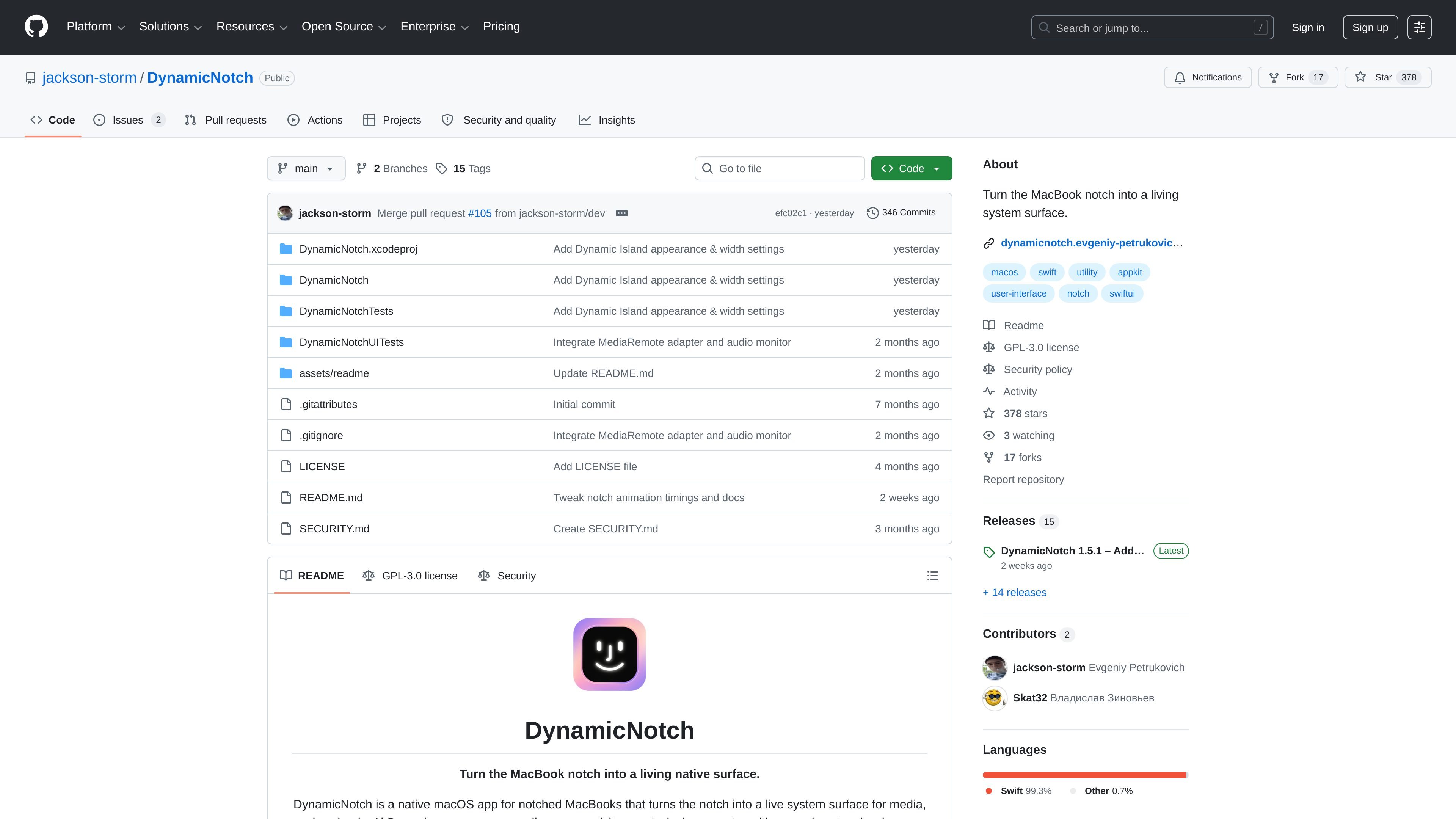Fork the DynamicNotch repository
Screen dimensions: 1456x819
pyautogui.click(x=1298, y=77)
